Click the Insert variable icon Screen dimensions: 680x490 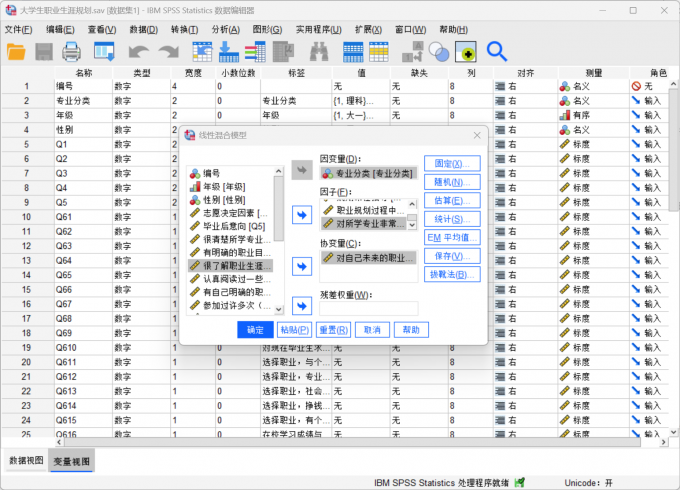click(379, 52)
